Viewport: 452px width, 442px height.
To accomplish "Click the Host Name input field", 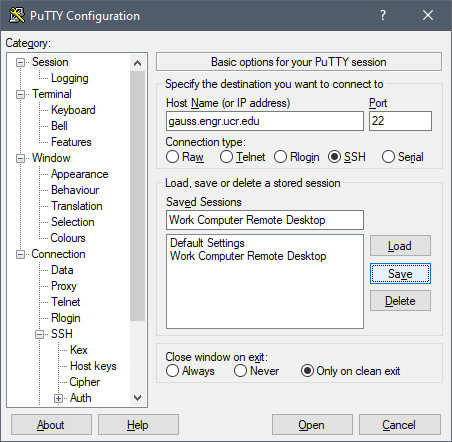I will pyautogui.click(x=265, y=121).
